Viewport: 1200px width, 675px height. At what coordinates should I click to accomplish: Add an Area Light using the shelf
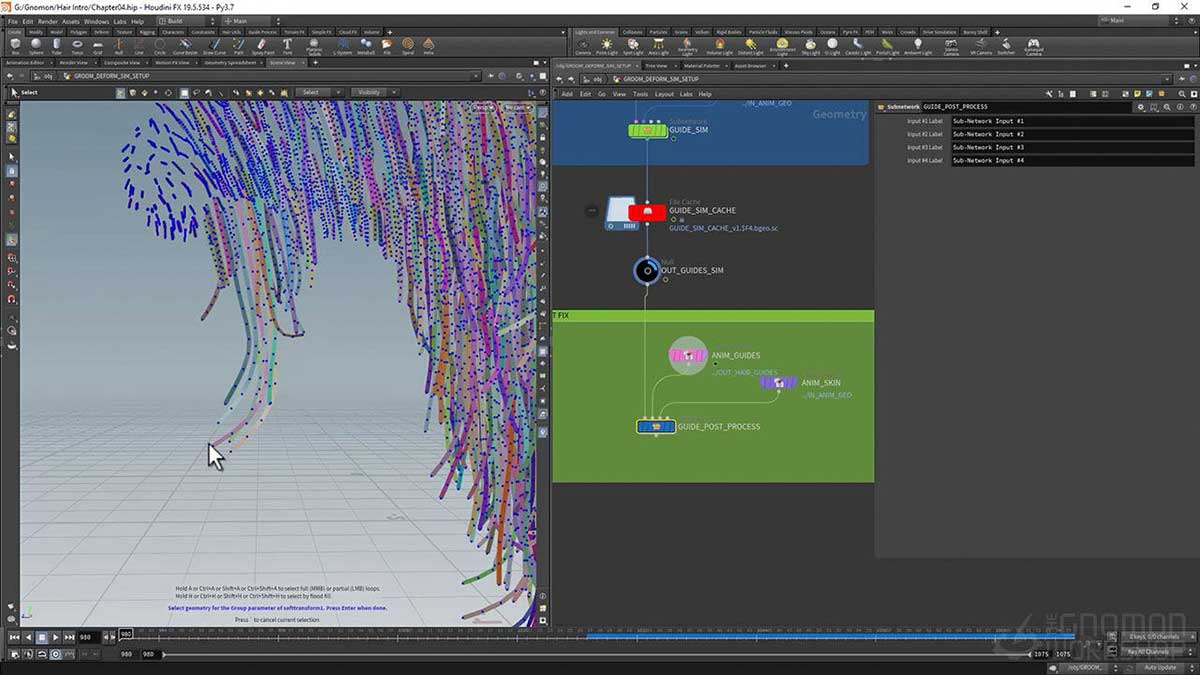coord(660,44)
